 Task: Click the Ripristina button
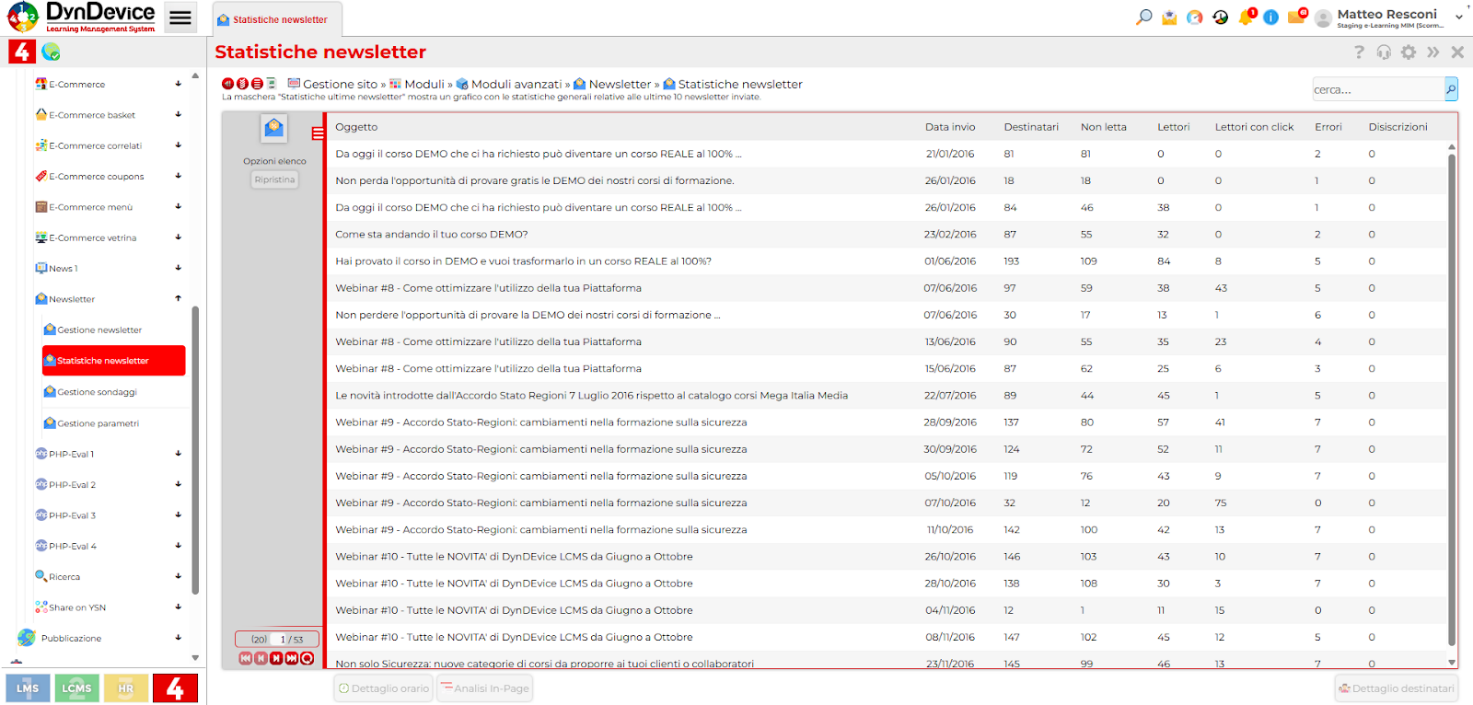pos(274,181)
